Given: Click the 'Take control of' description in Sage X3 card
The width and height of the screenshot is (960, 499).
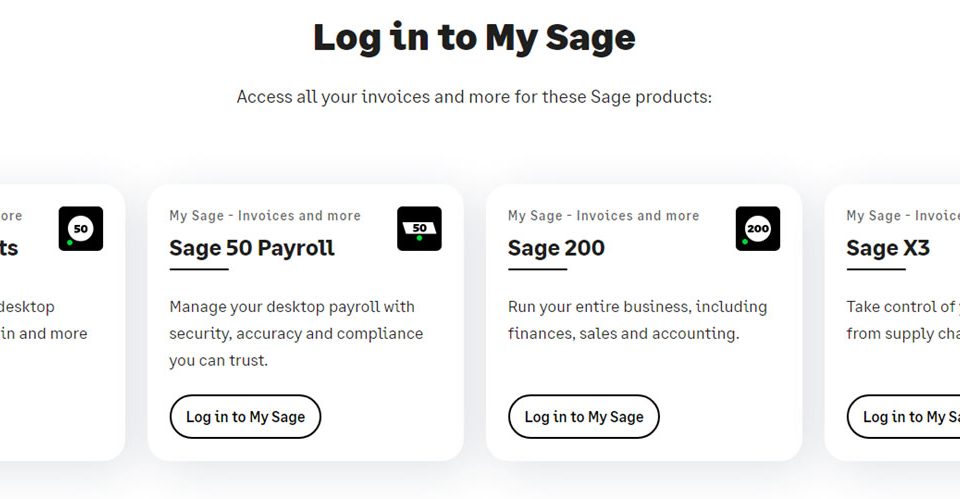Looking at the screenshot, I should (903, 320).
